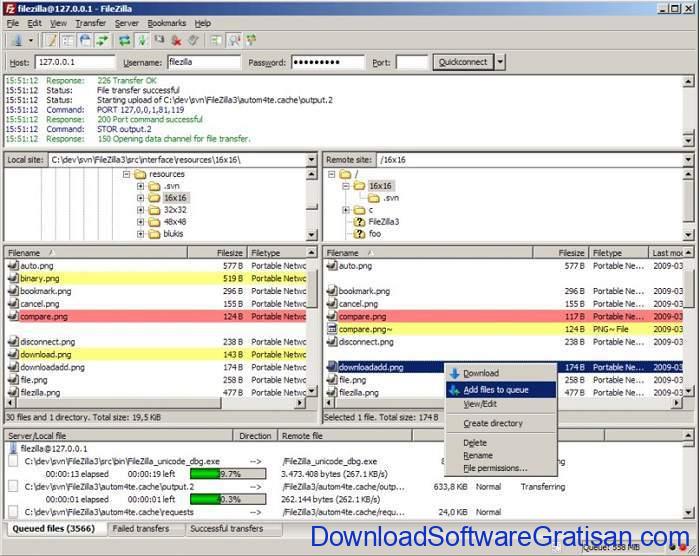
Task: Expand the local 32x32 folder node
Action: pos(141,210)
